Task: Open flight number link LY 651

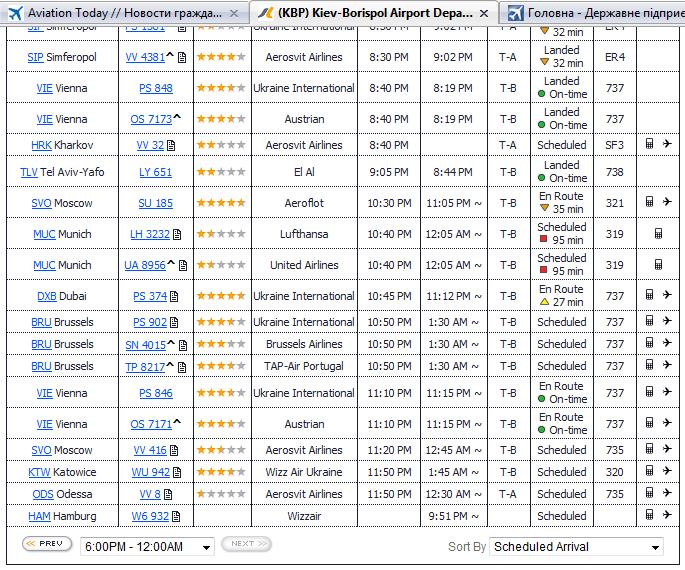Action: (155, 172)
